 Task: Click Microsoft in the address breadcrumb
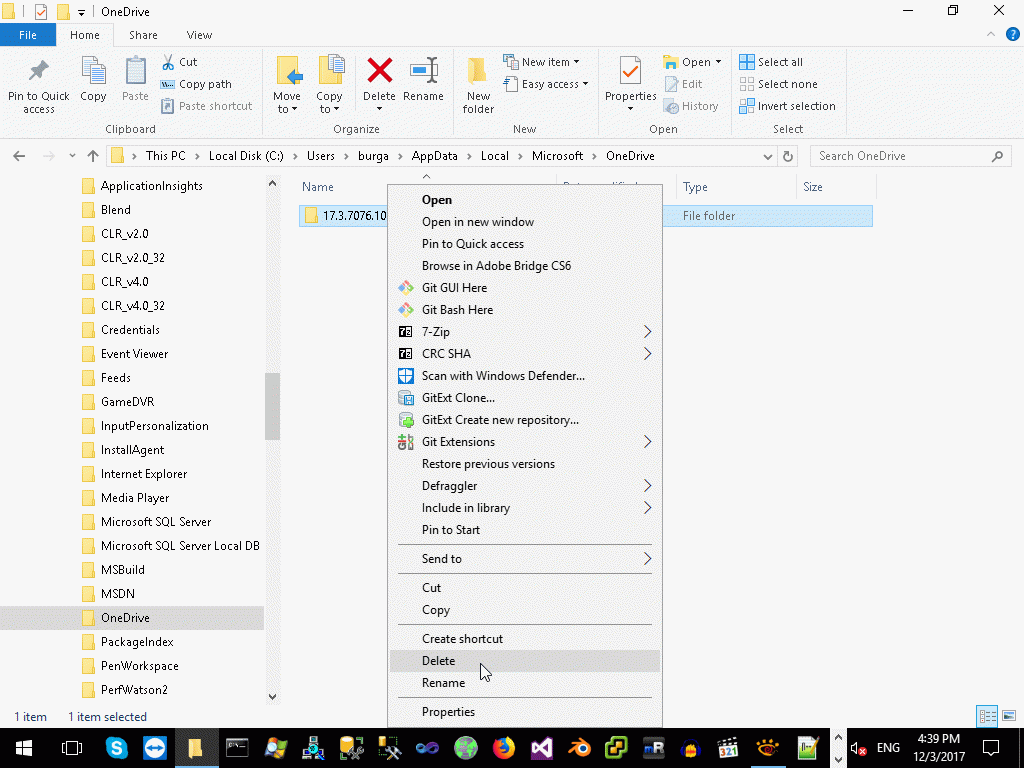click(x=557, y=156)
